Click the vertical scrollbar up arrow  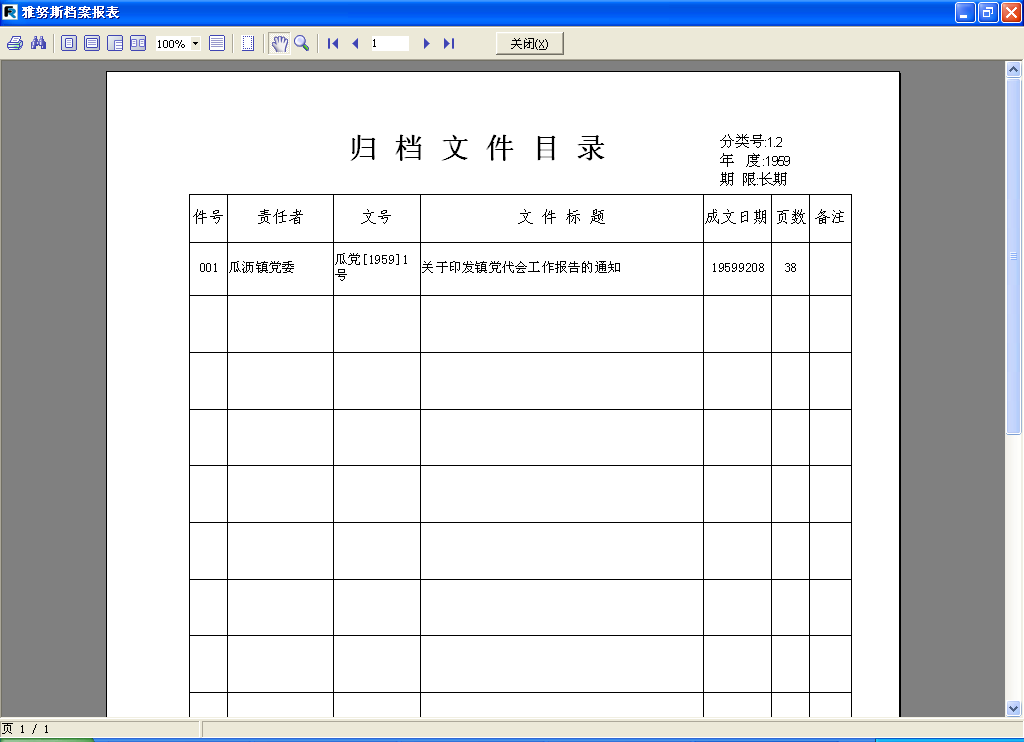click(1014, 69)
